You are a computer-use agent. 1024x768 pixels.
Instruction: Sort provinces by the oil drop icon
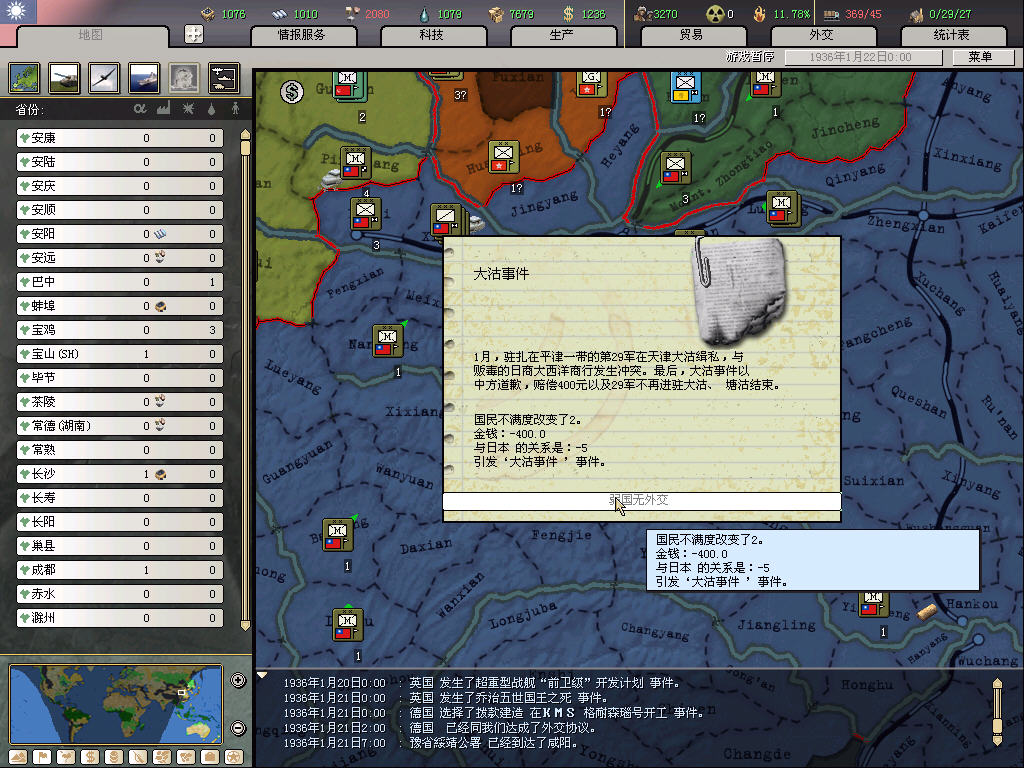pos(211,108)
